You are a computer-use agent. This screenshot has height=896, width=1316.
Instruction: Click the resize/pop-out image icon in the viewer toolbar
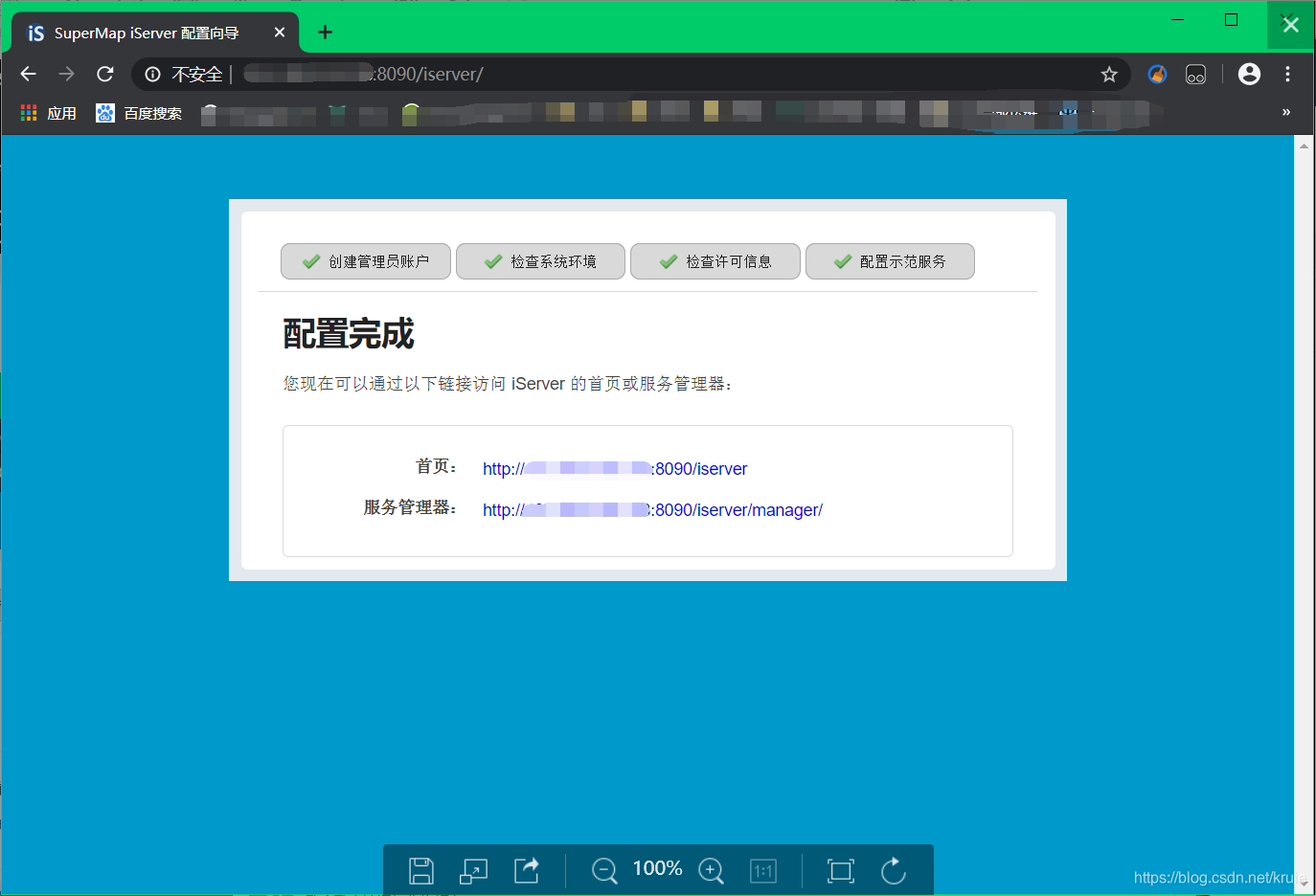pos(474,871)
